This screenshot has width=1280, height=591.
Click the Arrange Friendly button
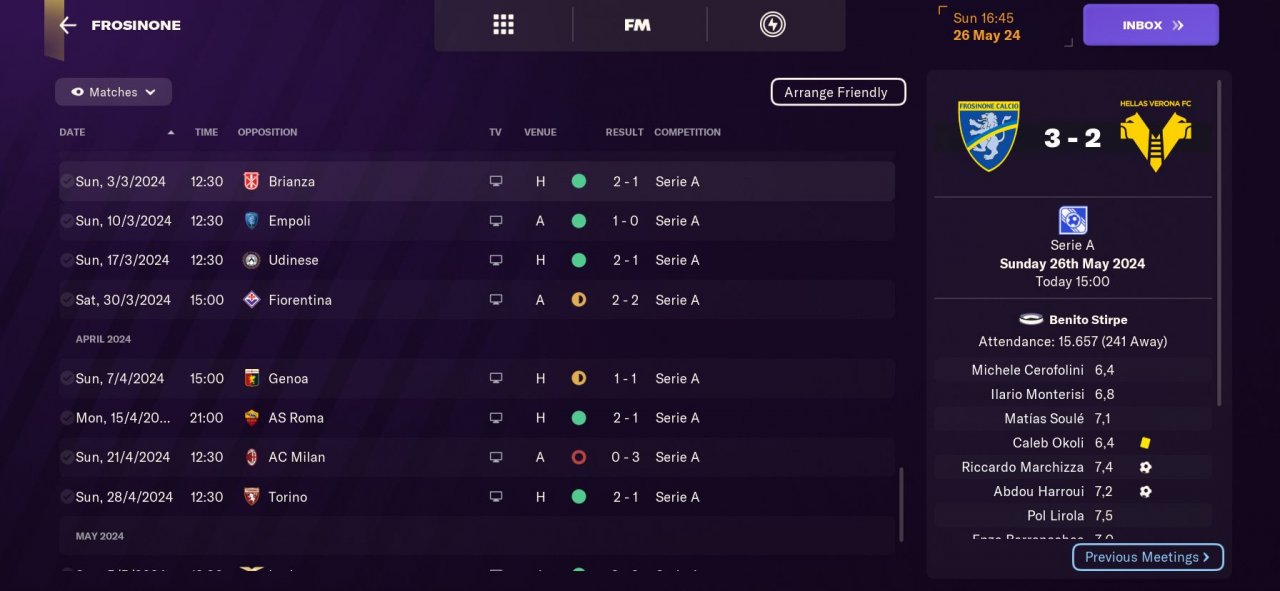pyautogui.click(x=837, y=92)
